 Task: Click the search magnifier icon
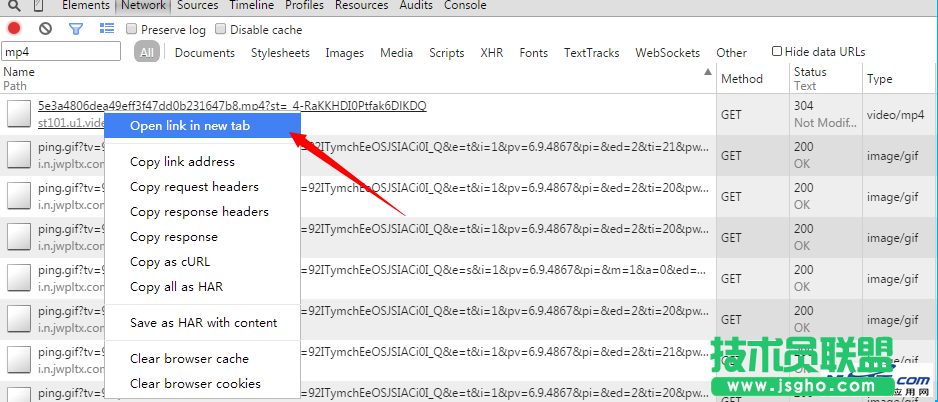(x=14, y=6)
